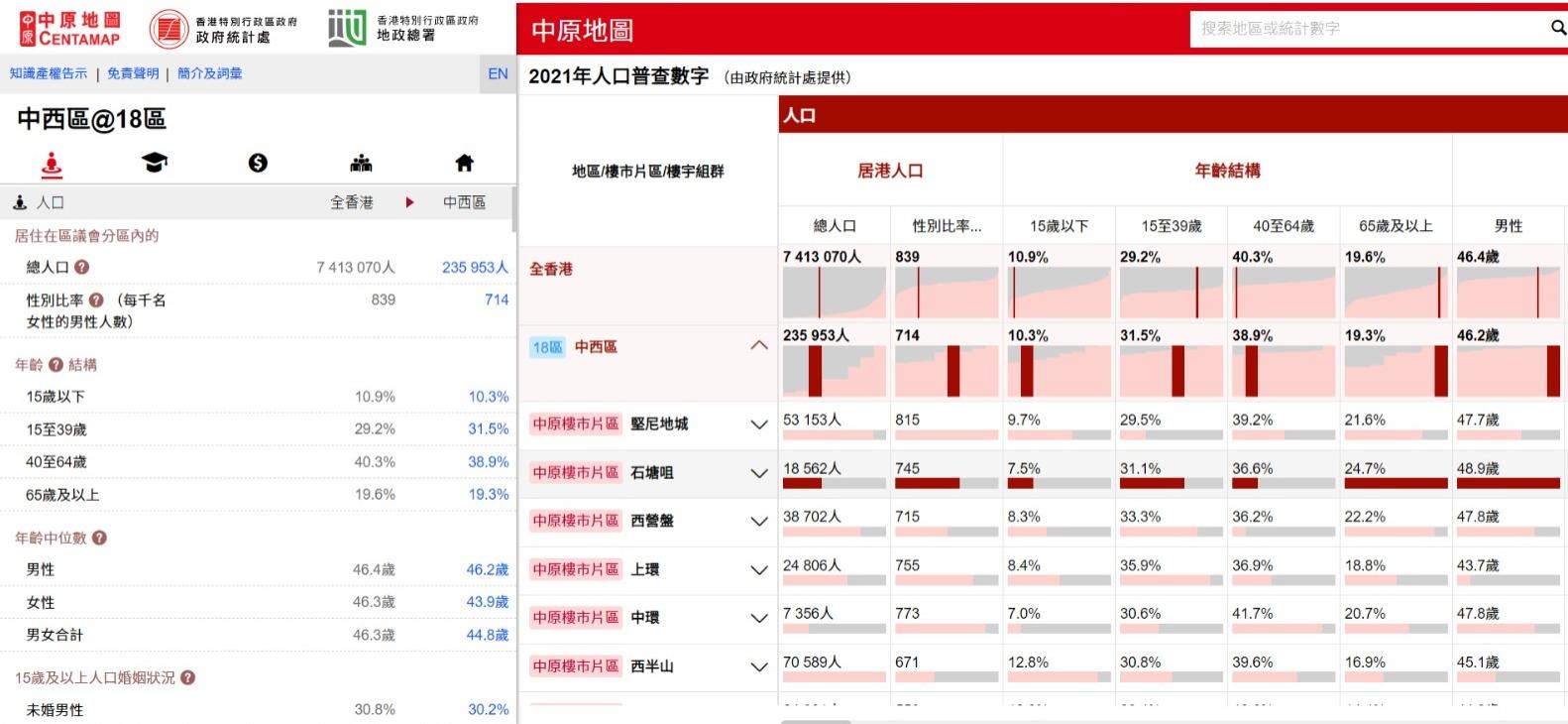The height and width of the screenshot is (724, 1568).
Task: Open the education graduation cap tab
Action: tap(155, 163)
